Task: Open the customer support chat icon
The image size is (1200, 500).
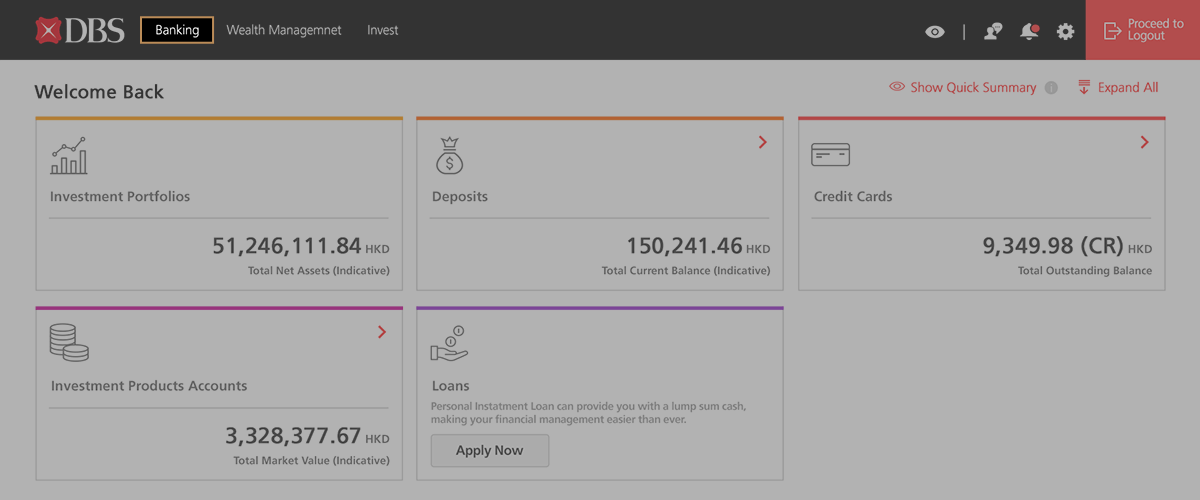Action: [992, 31]
